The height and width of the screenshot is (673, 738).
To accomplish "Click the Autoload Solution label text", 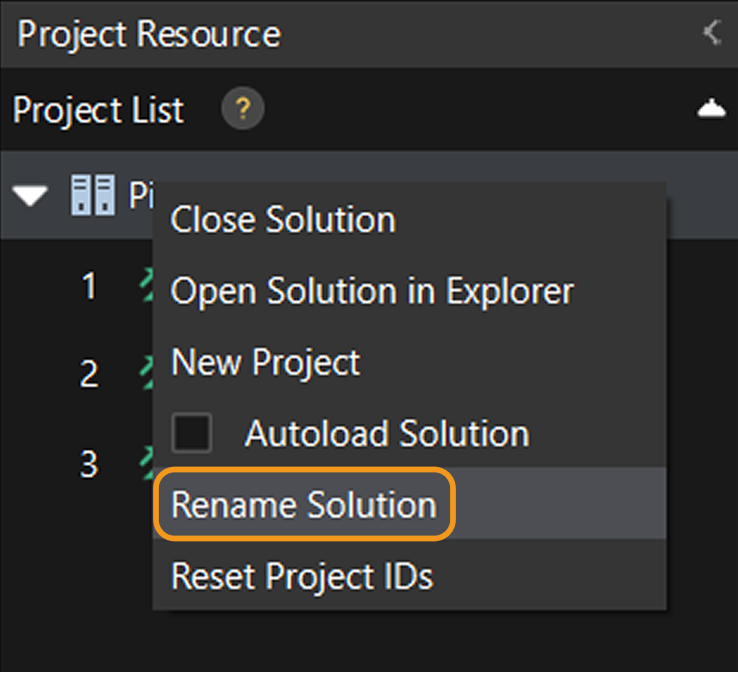I will pos(387,434).
